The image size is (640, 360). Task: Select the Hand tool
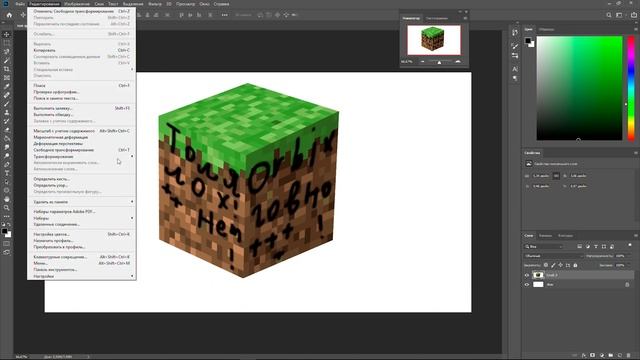tap(7, 199)
